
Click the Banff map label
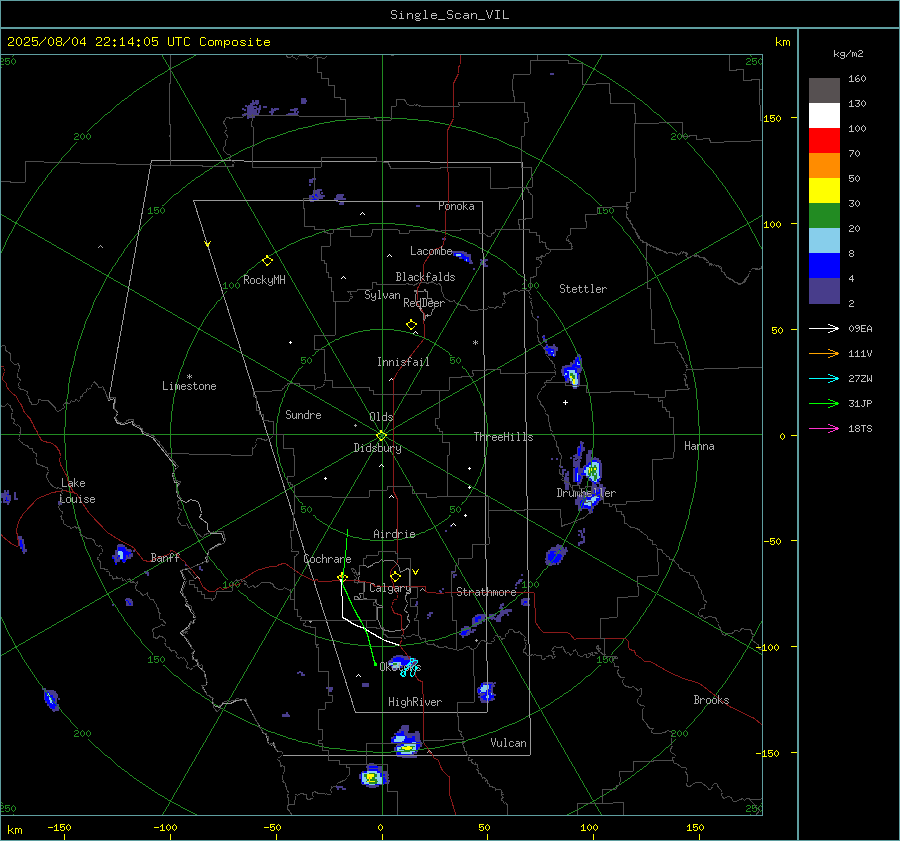click(165, 558)
